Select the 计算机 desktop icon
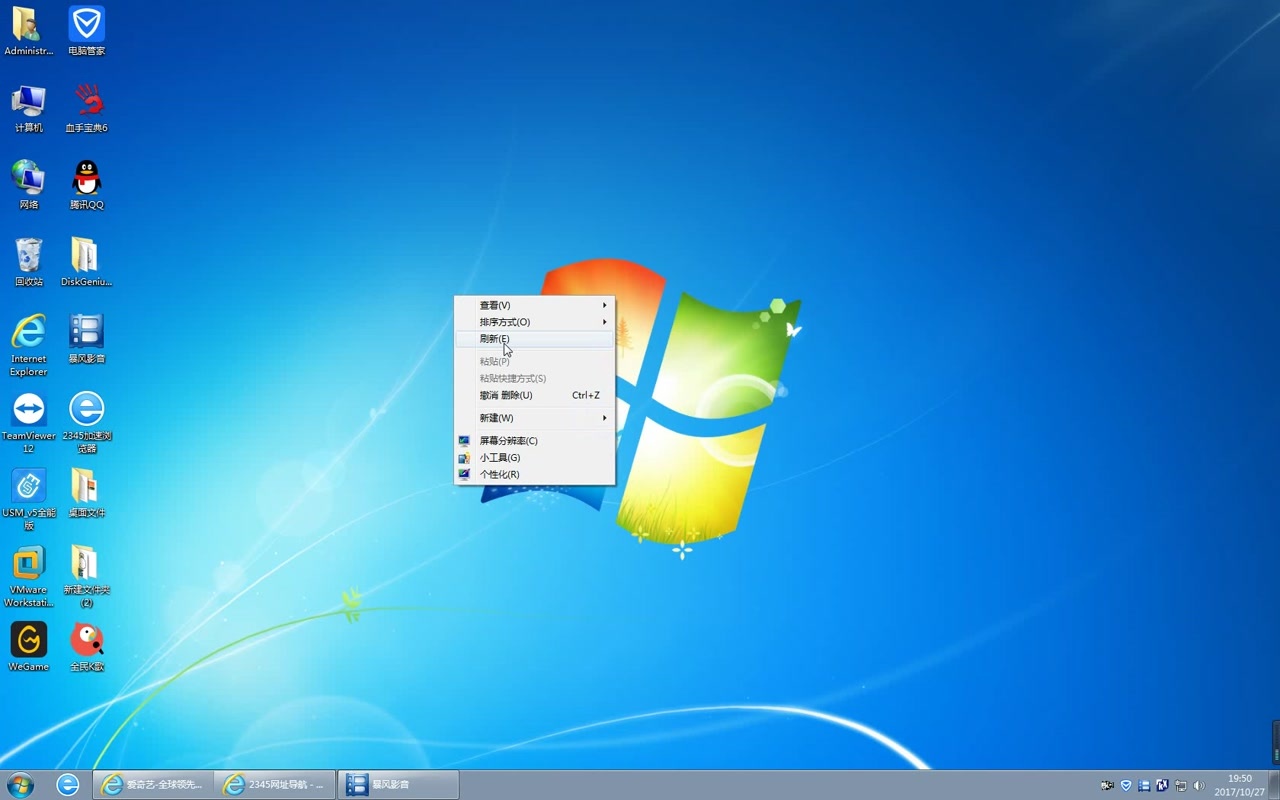 pyautogui.click(x=28, y=108)
